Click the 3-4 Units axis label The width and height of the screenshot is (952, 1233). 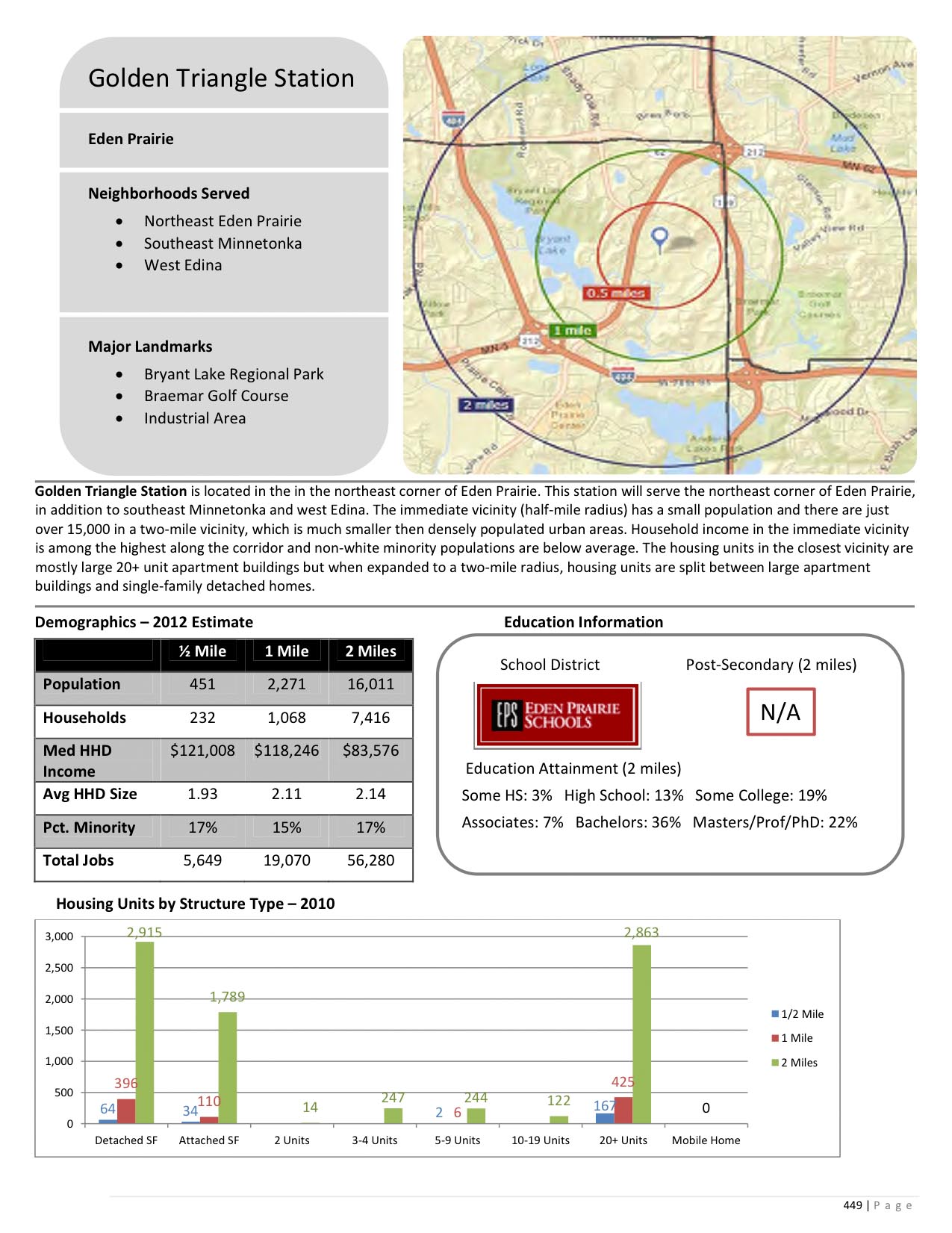(x=375, y=1140)
